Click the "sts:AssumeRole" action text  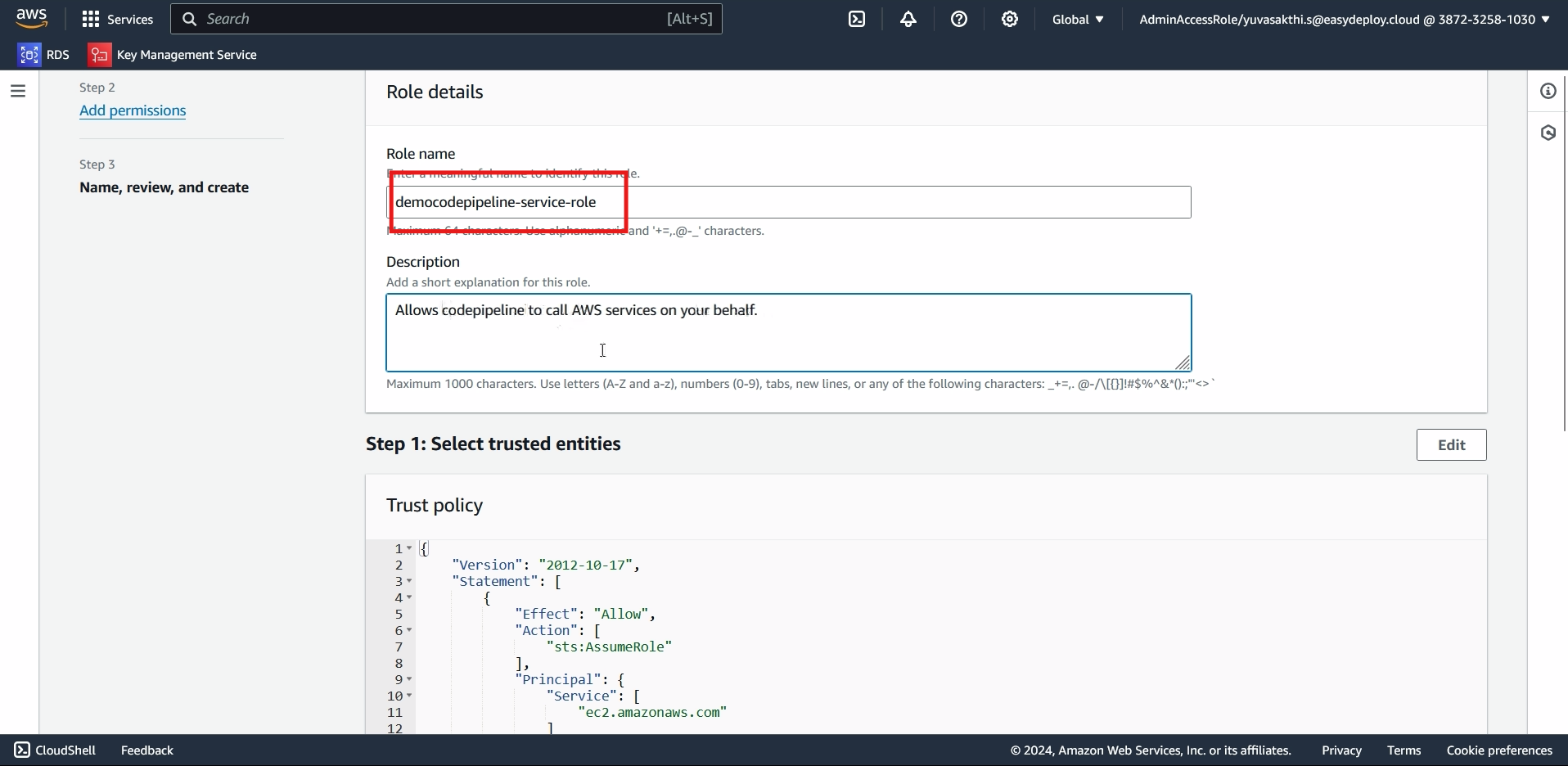[x=609, y=647]
